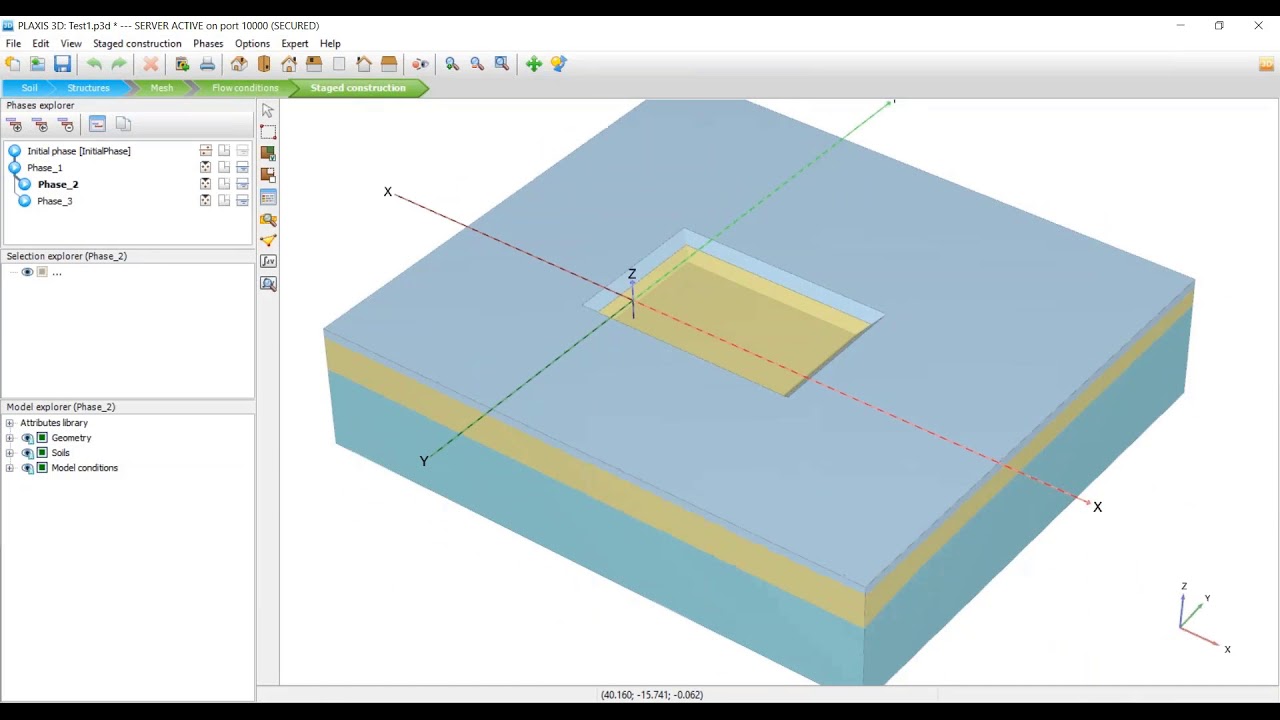Click the green Move/pan arrows icon
1280x720 pixels.
534,64
